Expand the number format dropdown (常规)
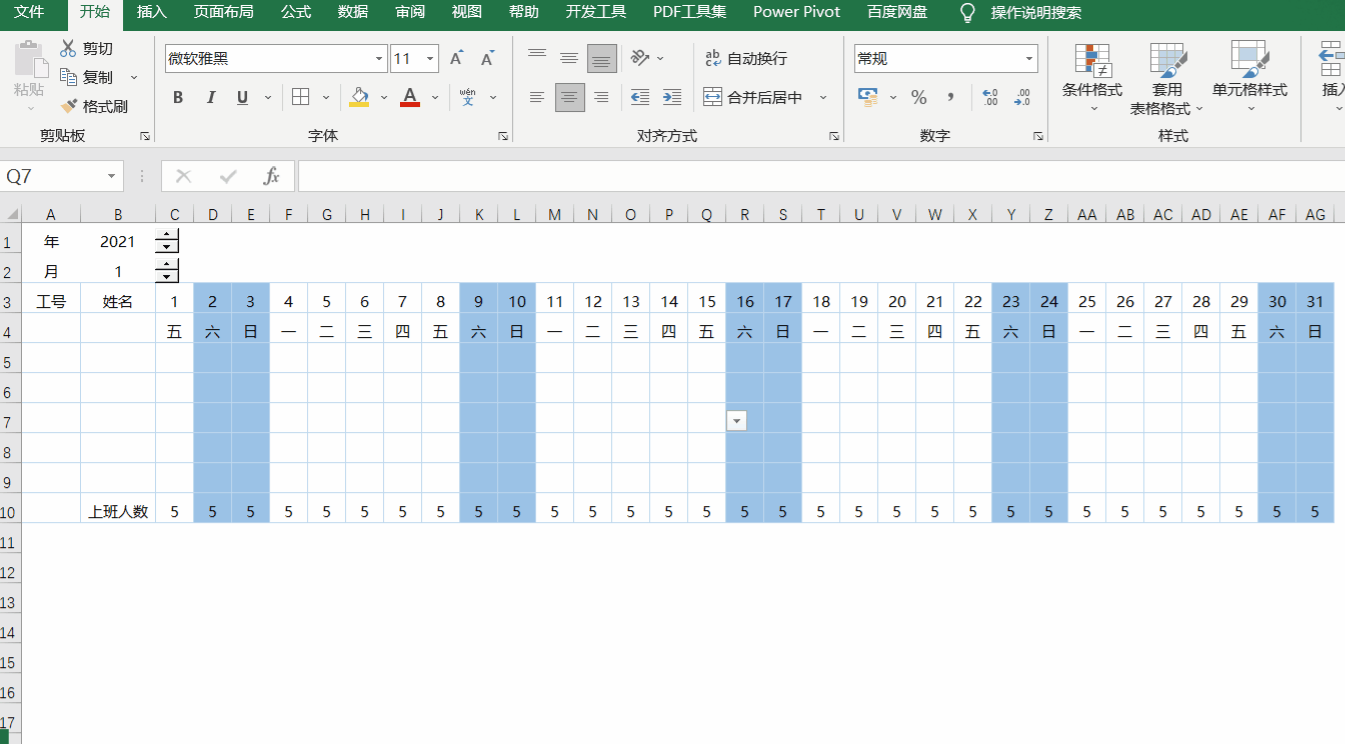The height and width of the screenshot is (744, 1345). 1030,59
